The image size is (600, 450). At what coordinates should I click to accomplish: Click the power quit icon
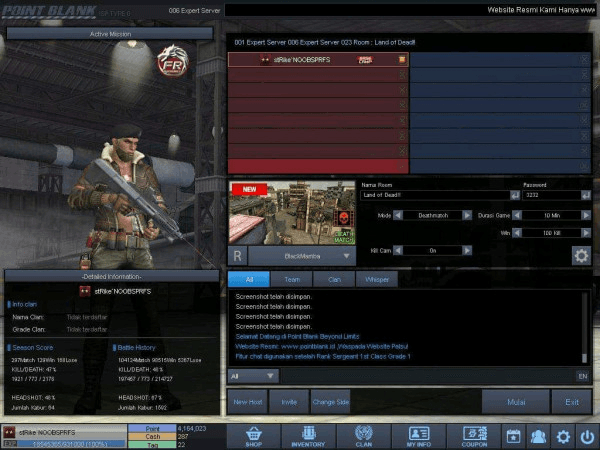586,436
